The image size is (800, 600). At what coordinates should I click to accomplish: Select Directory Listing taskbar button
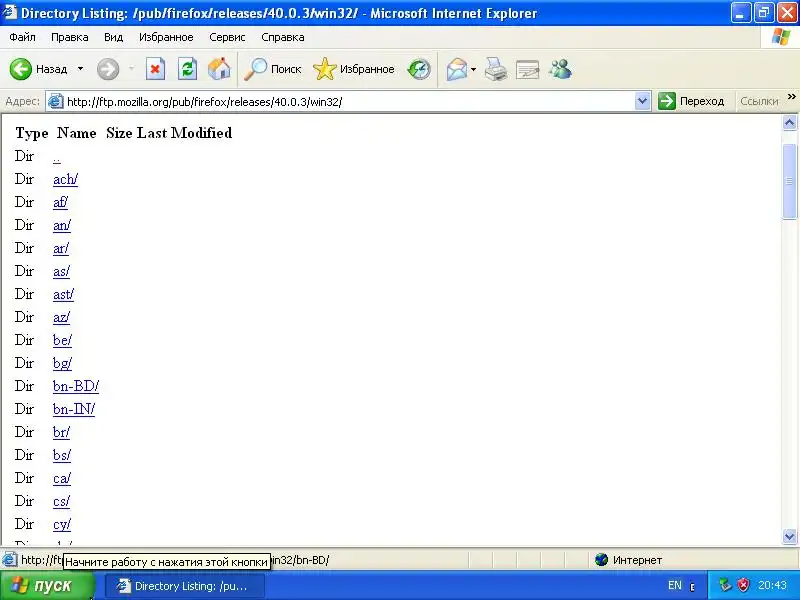point(185,586)
